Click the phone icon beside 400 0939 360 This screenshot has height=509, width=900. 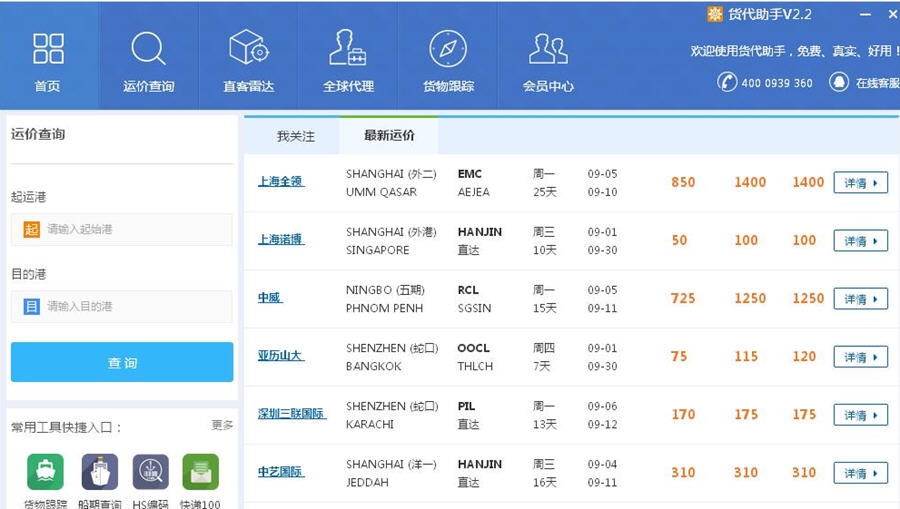(727, 81)
